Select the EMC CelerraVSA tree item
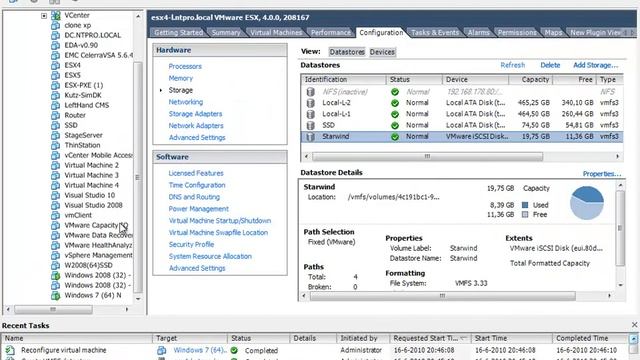 tap(98, 55)
